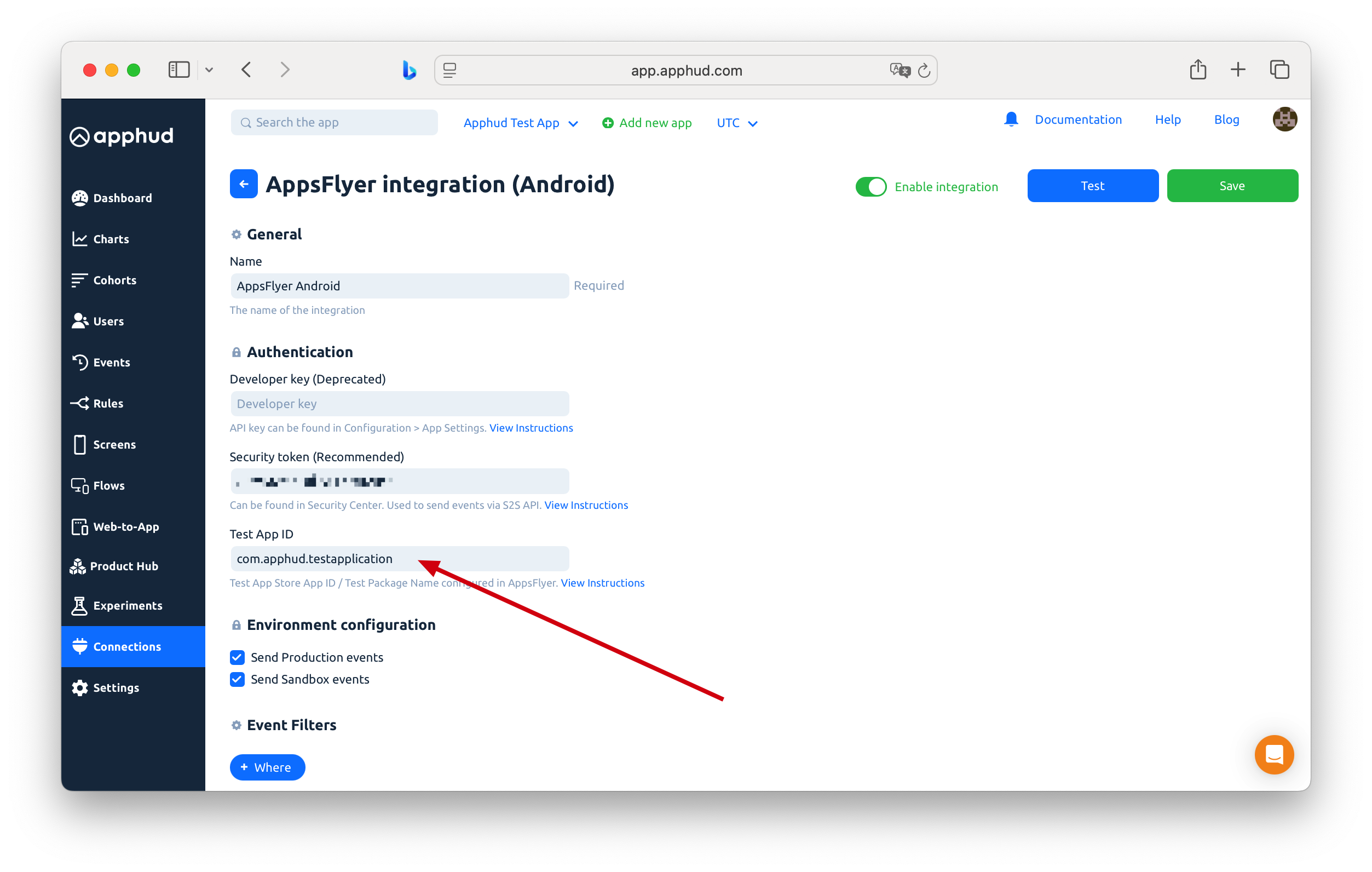Viewport: 1372px width, 872px height.
Task: Uncheck Send Sandbox events
Action: point(237,679)
